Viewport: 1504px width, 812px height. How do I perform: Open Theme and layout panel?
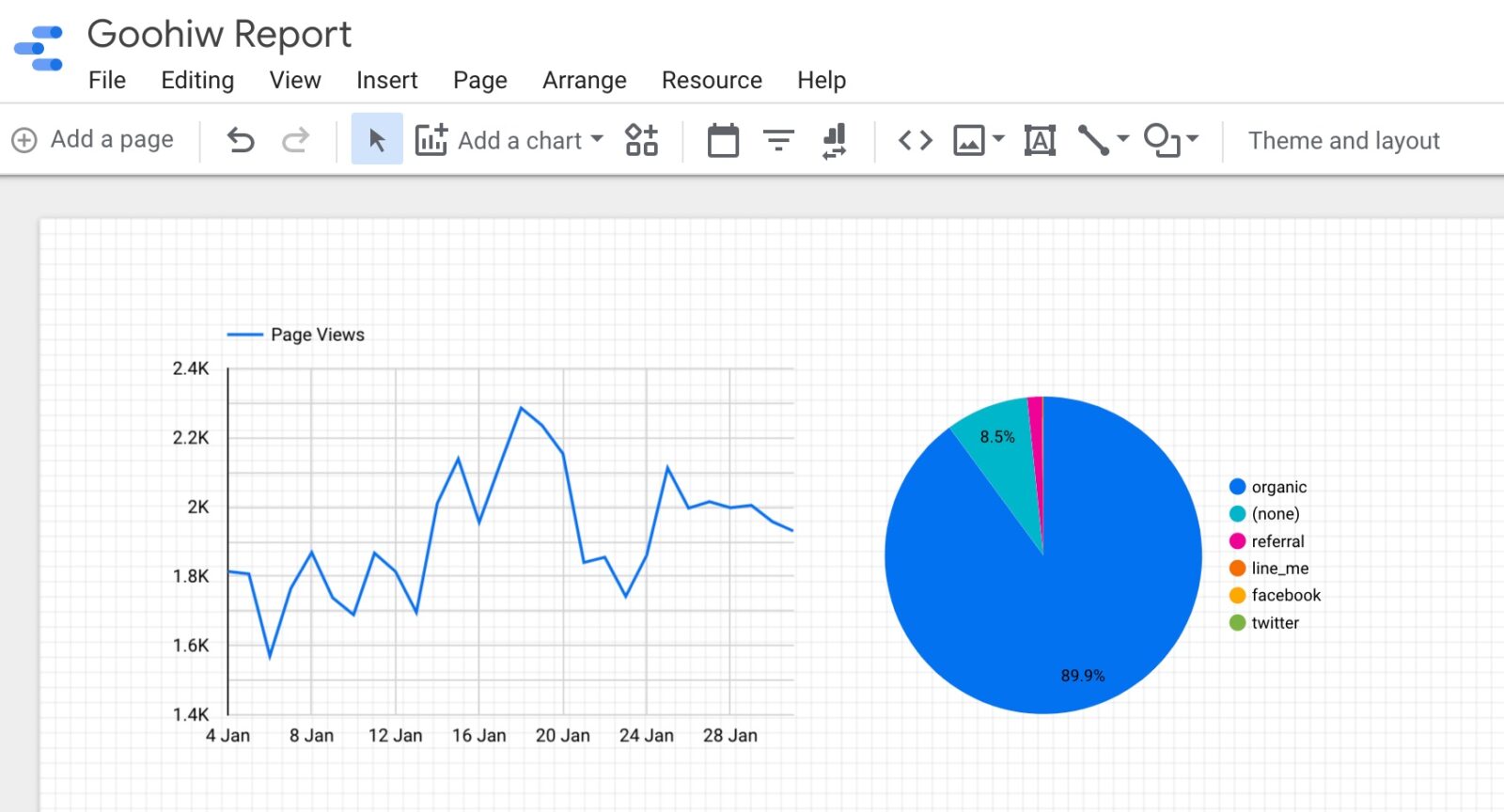tap(1343, 140)
